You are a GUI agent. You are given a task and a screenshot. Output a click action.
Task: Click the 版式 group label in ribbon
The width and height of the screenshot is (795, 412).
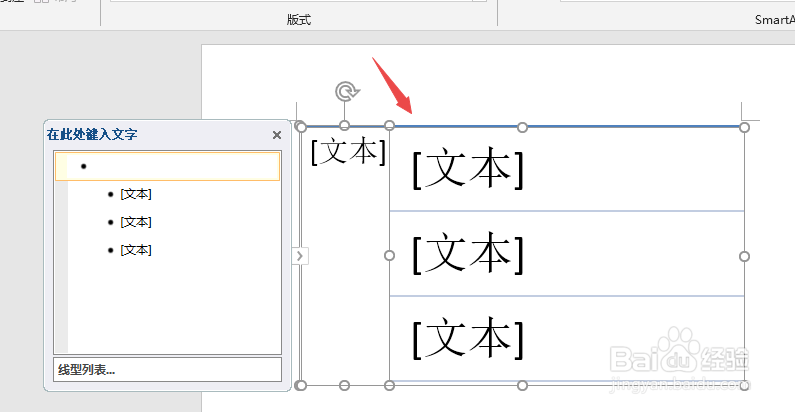[x=299, y=20]
